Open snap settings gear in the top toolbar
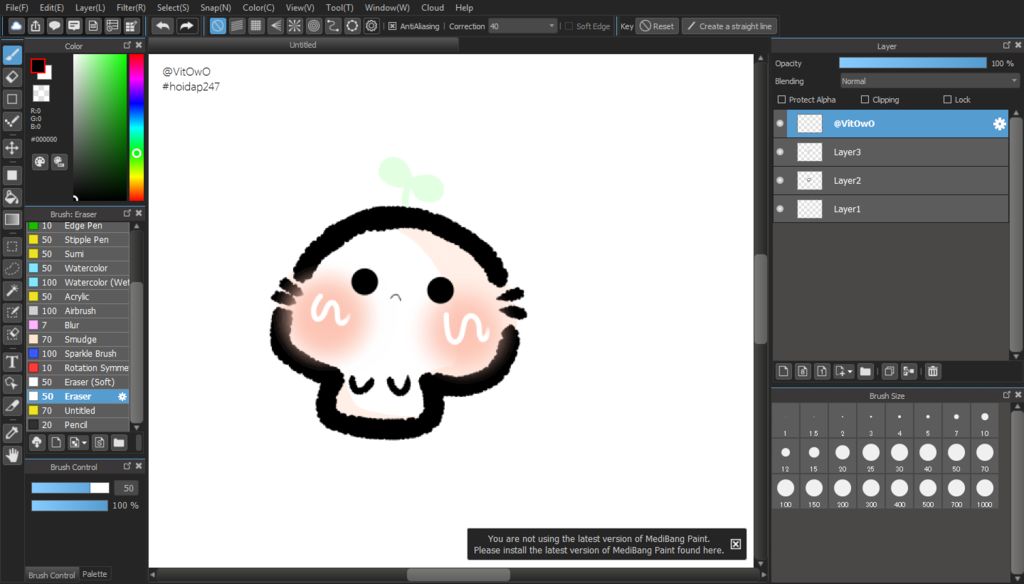The height and width of the screenshot is (584, 1024). point(372,26)
